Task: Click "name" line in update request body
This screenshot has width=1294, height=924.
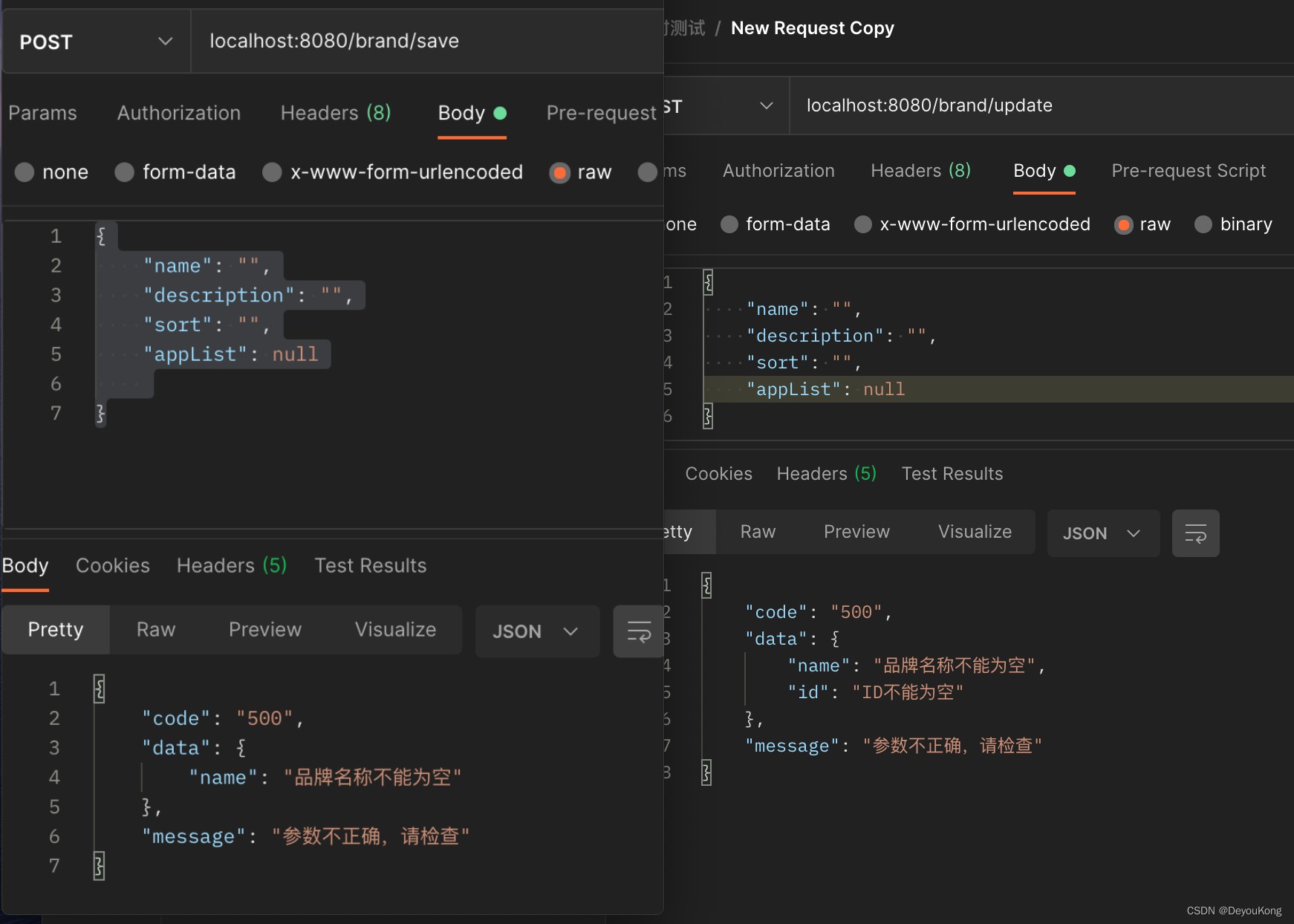Action: click(804, 309)
